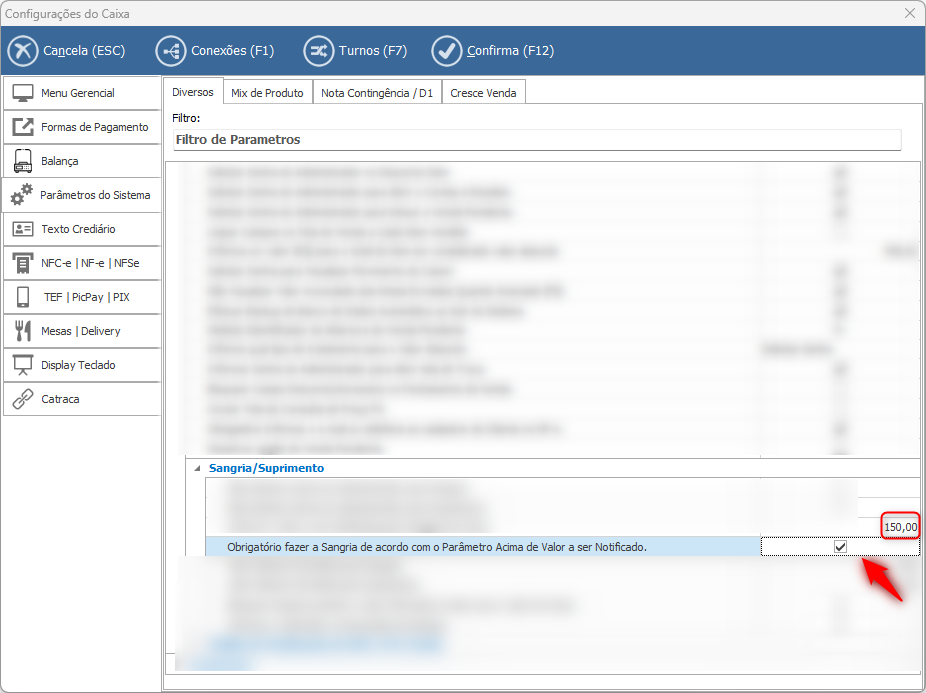Viewport: 926px width, 693px height.
Task: Open the Balança scale icon
Action: 23,161
